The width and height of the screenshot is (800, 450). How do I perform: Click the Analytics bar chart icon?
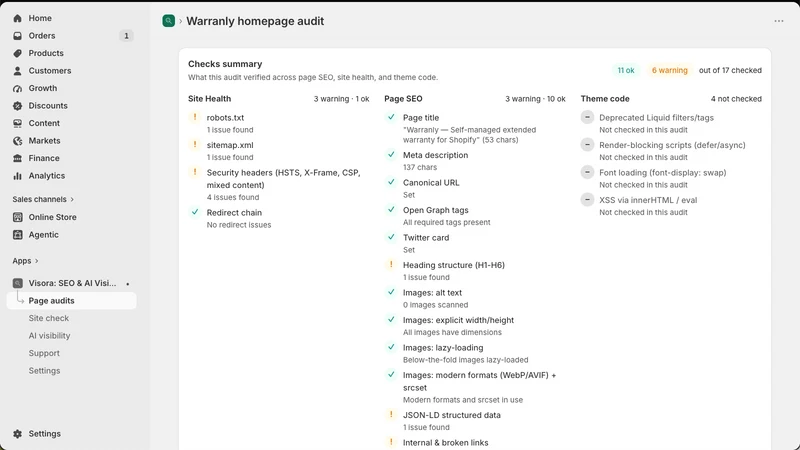pos(17,176)
